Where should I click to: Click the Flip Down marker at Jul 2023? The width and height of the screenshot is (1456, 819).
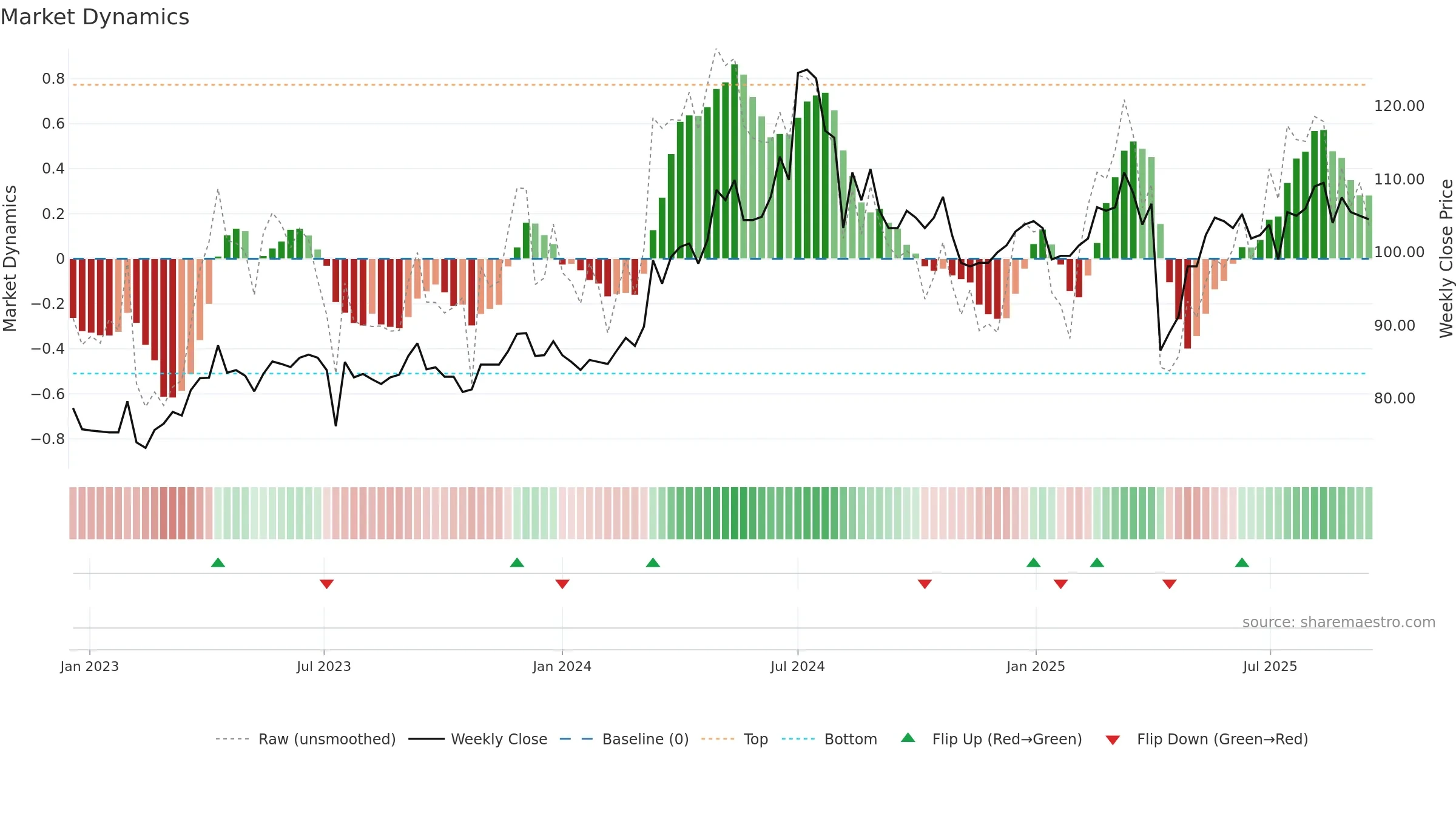pos(326,584)
